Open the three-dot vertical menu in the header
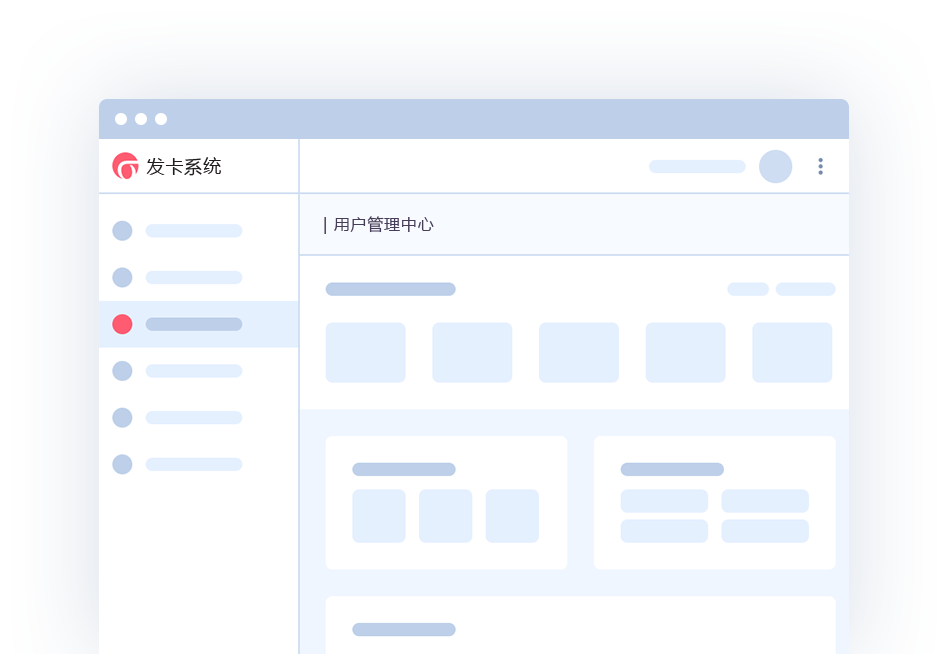The height and width of the screenshot is (654, 949). tap(820, 166)
